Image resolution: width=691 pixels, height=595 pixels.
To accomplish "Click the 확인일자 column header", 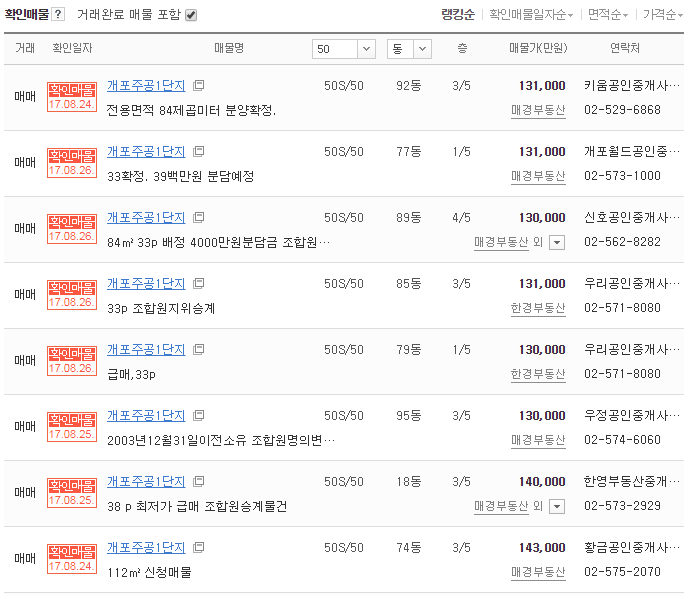I will tap(72, 48).
